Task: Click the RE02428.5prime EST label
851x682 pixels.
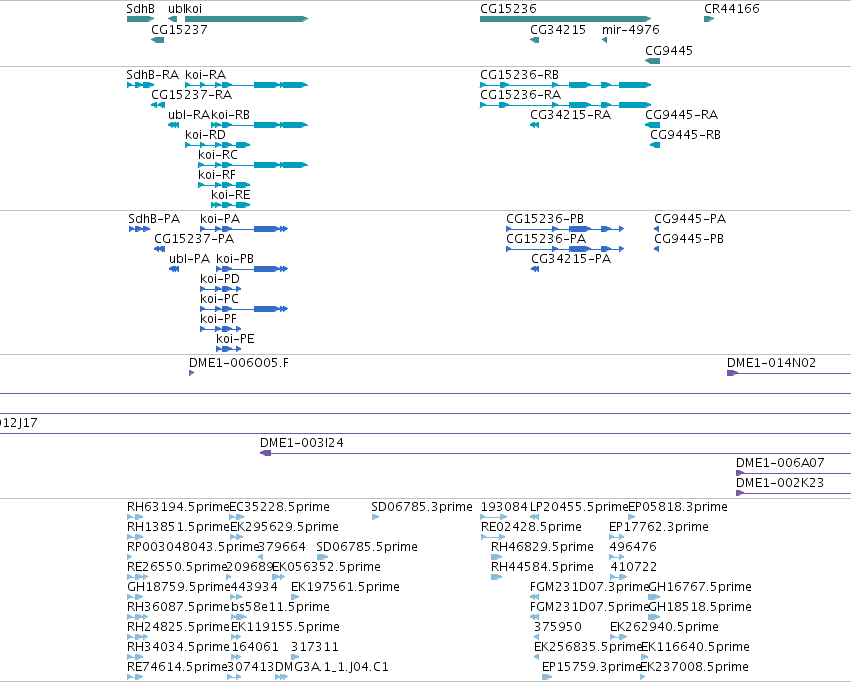Action: pyautogui.click(x=531, y=527)
